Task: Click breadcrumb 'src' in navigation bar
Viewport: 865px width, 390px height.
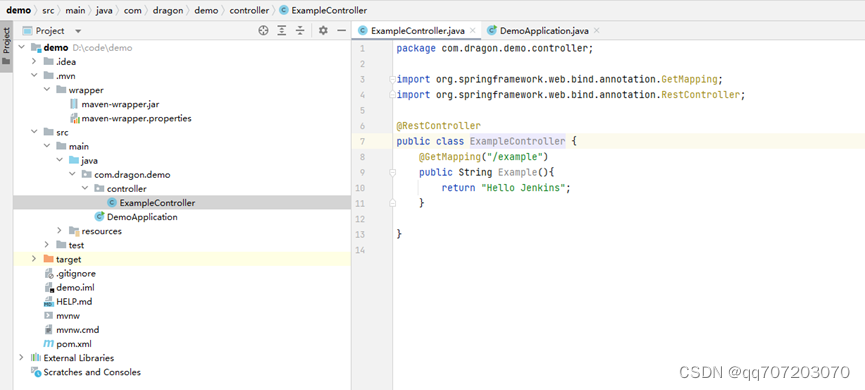Action: 48,10
